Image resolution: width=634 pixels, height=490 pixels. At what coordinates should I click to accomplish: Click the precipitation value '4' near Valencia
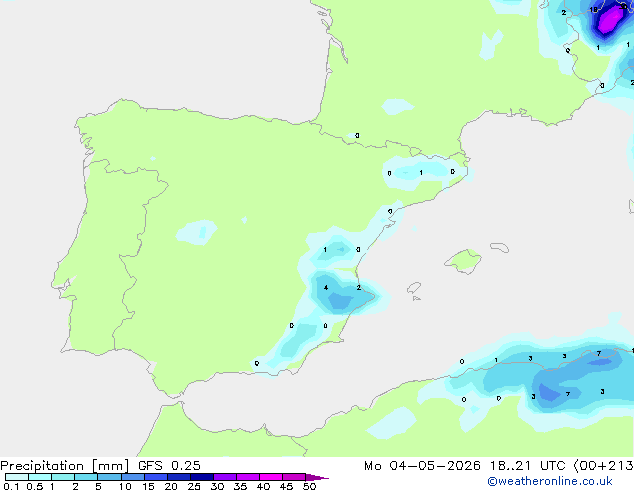[x=326, y=288]
